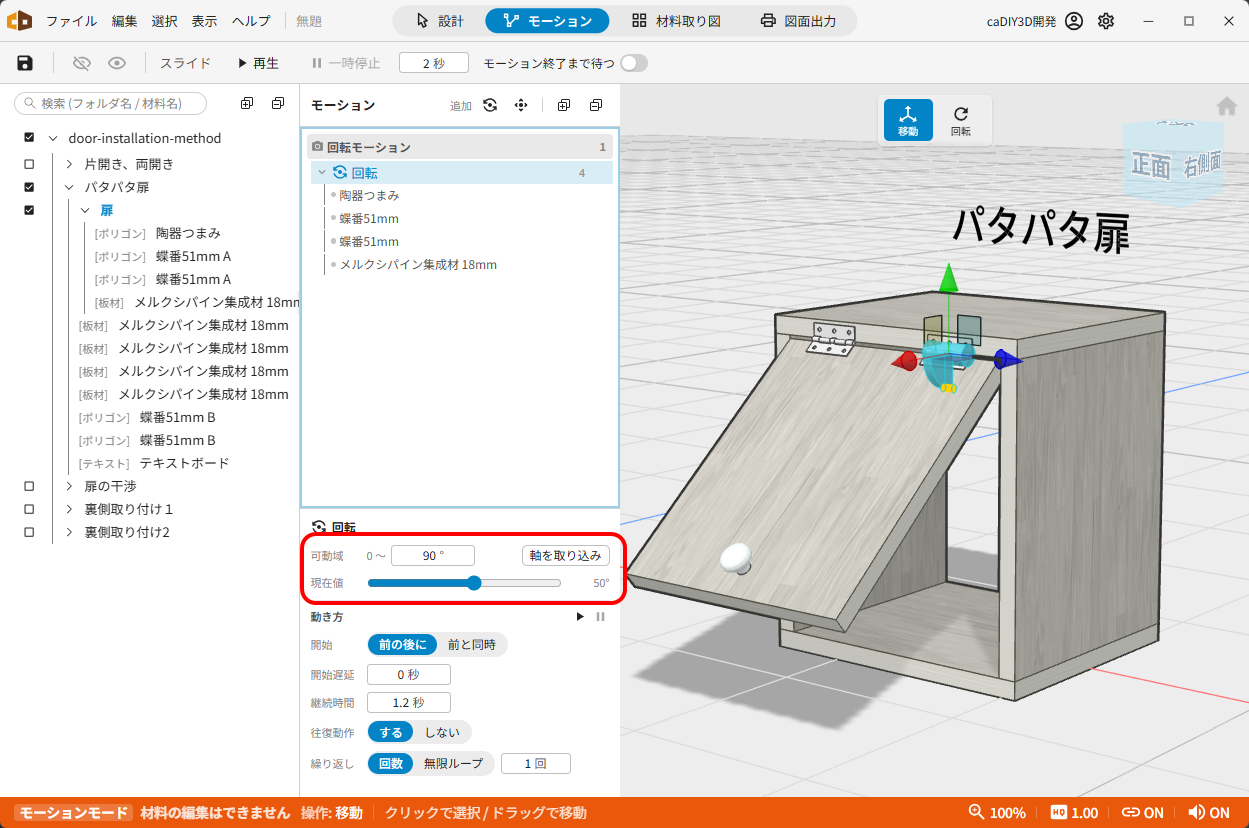
Task: Click the 軸を取り込み button
Action: 566,556
